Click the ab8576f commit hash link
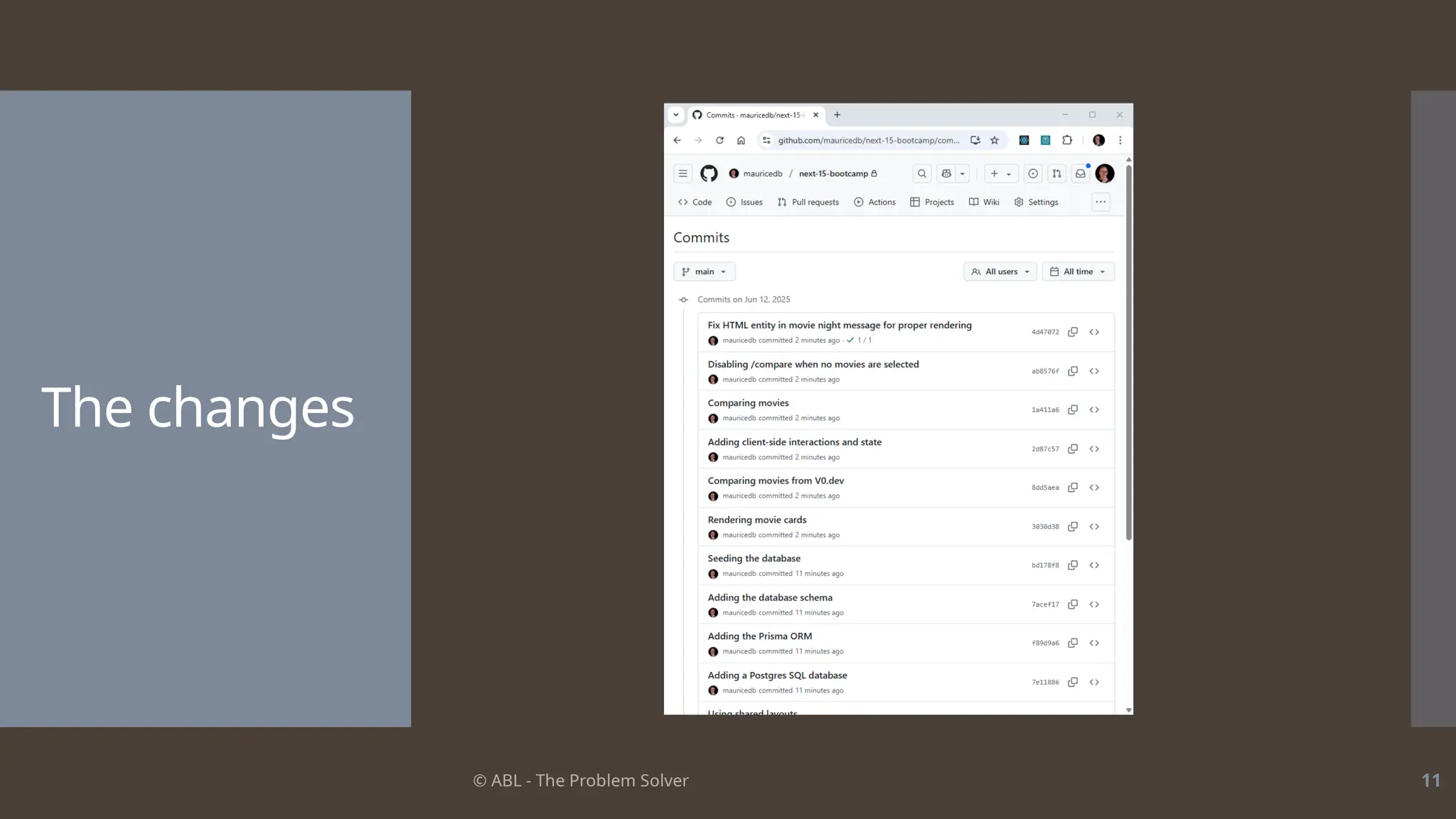Viewport: 1456px width, 819px height. (x=1045, y=371)
